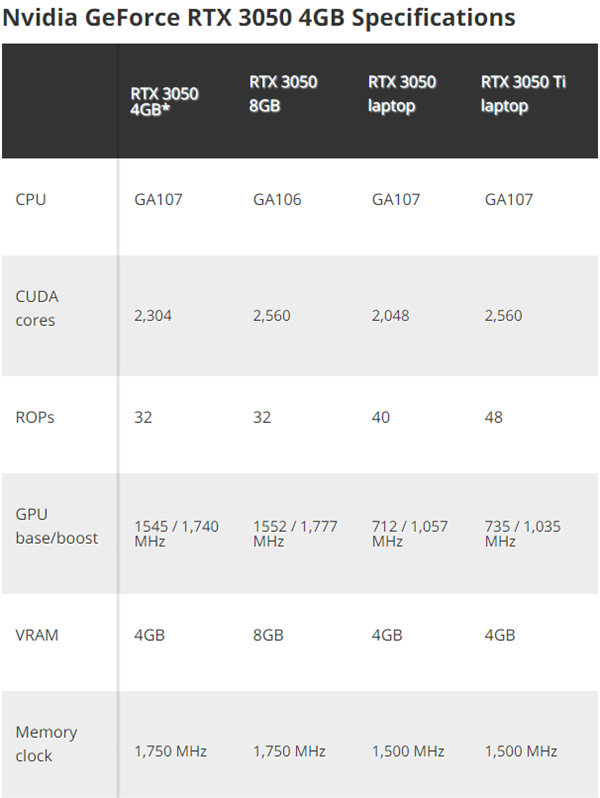Click the GA106 cell
600x798 pixels.
pyautogui.click(x=277, y=199)
